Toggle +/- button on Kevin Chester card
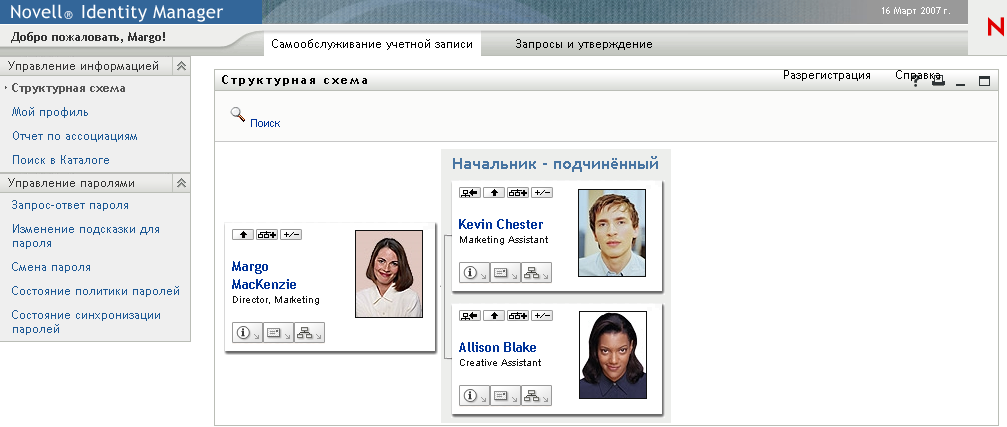This screenshot has height=427, width=1007. click(542, 193)
